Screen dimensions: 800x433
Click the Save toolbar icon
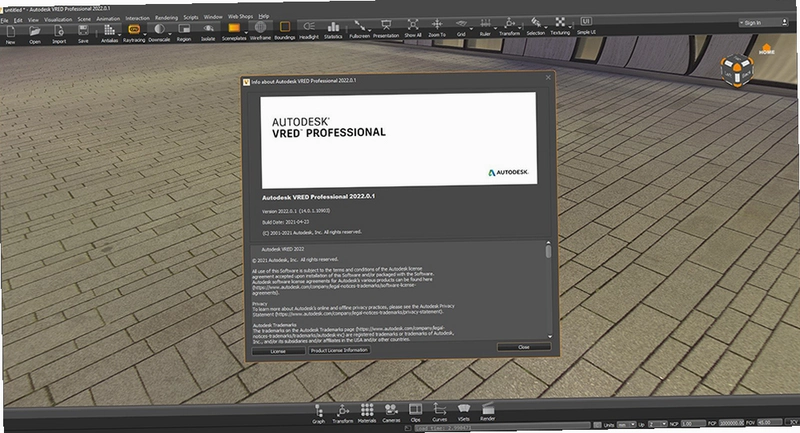(x=83, y=32)
